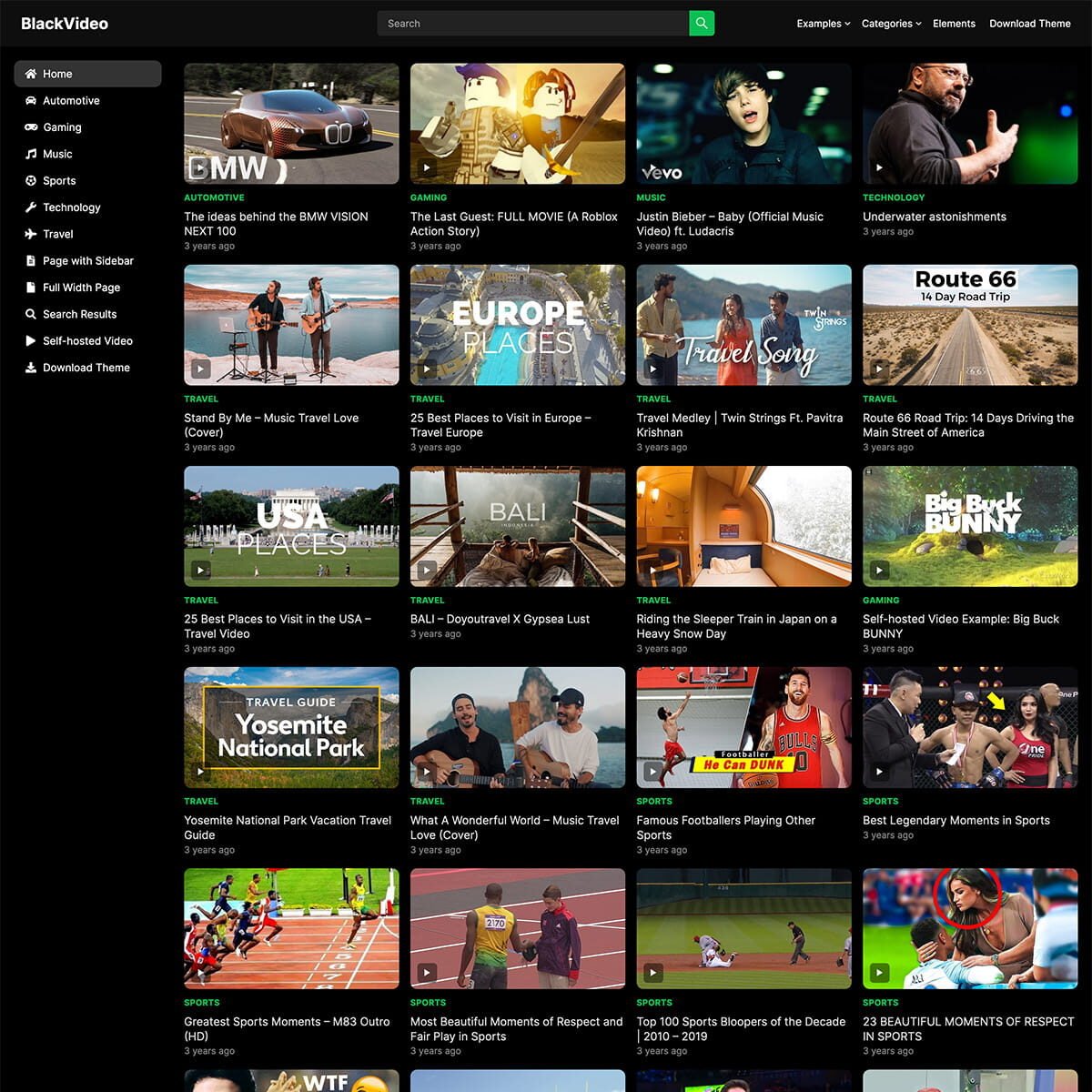Open 'Underwater astonishments' video title
This screenshot has width=1092, height=1092.
click(x=934, y=217)
